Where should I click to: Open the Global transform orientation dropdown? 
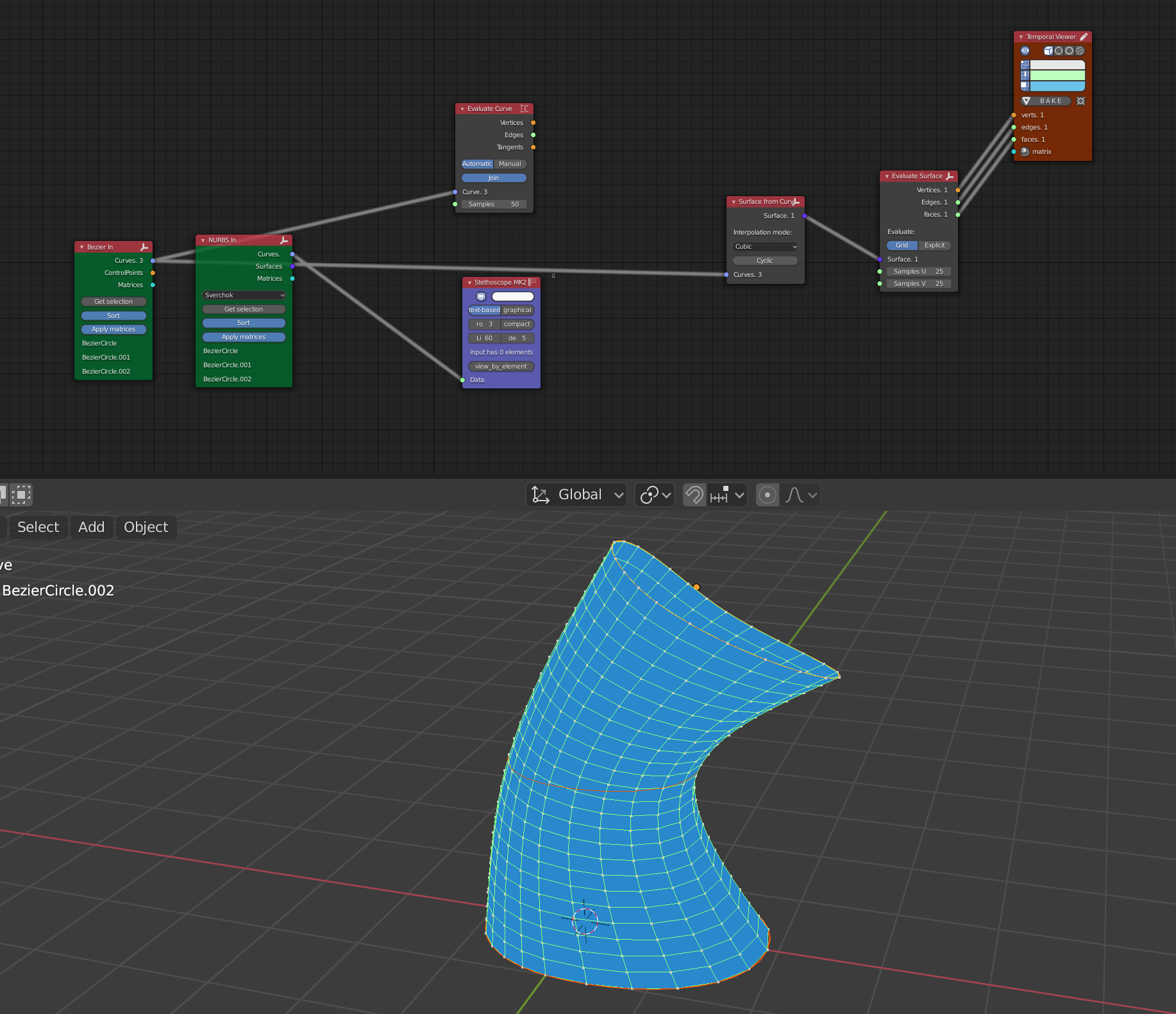(576, 495)
